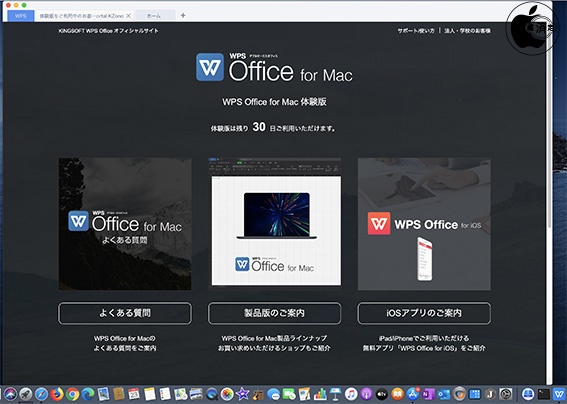This screenshot has height=404, width=567.
Task: Open Podcasts in the Dock
Action: [366, 394]
